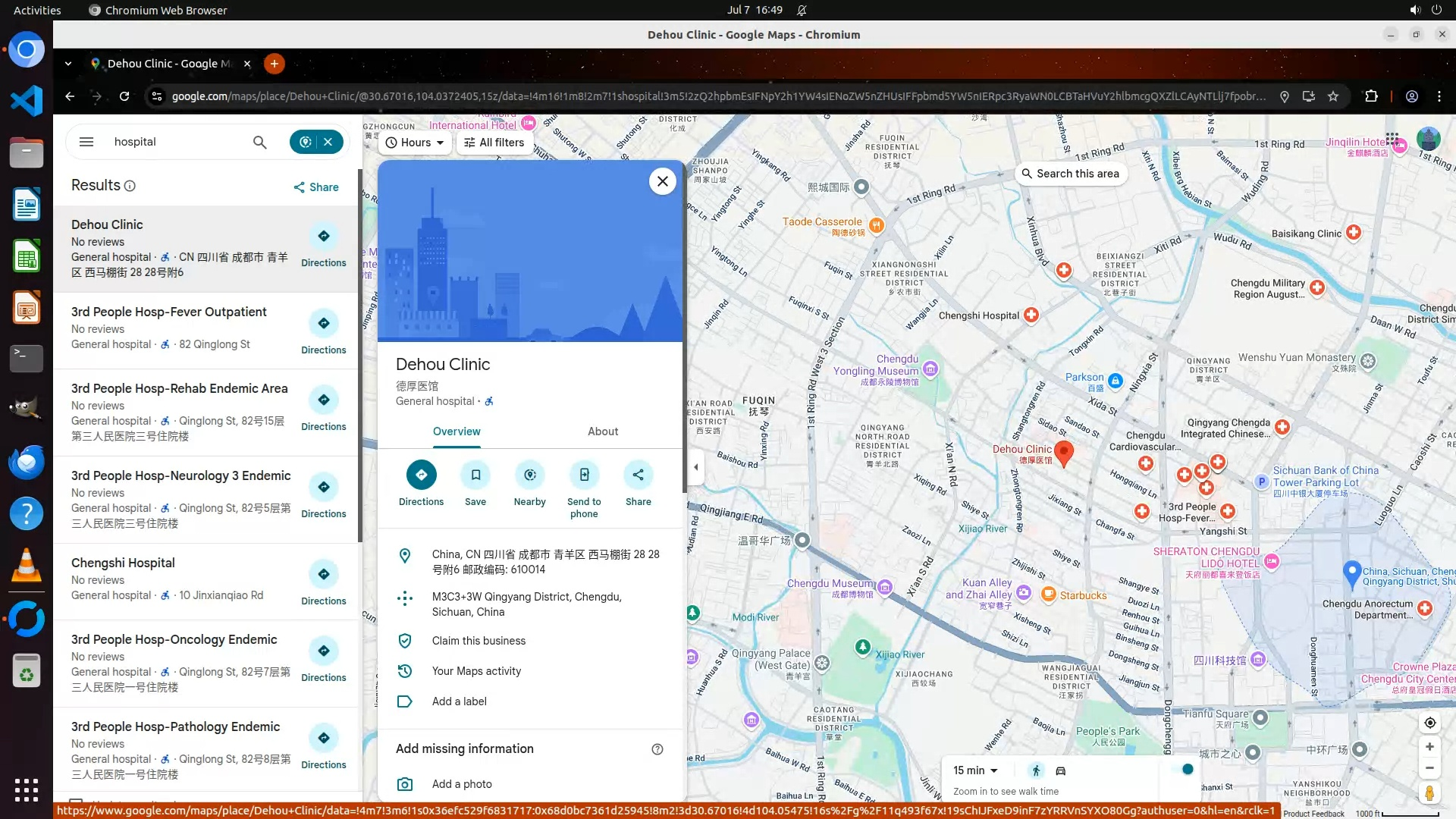Click the magnifier search icon
This screenshot has height=819, width=1456.
pyautogui.click(x=259, y=142)
